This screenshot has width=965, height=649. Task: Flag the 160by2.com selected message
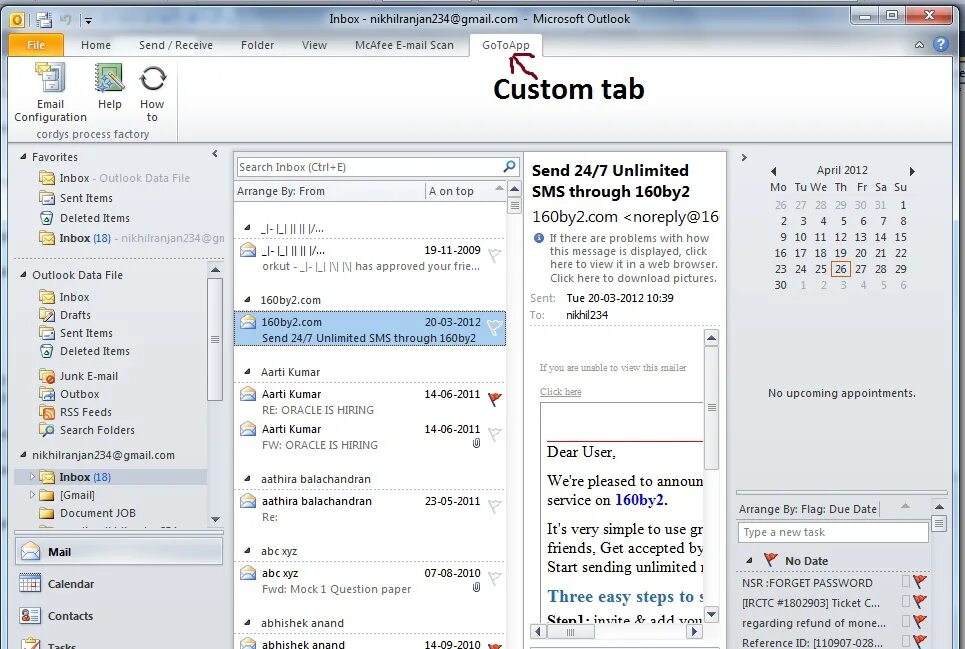[x=495, y=327]
